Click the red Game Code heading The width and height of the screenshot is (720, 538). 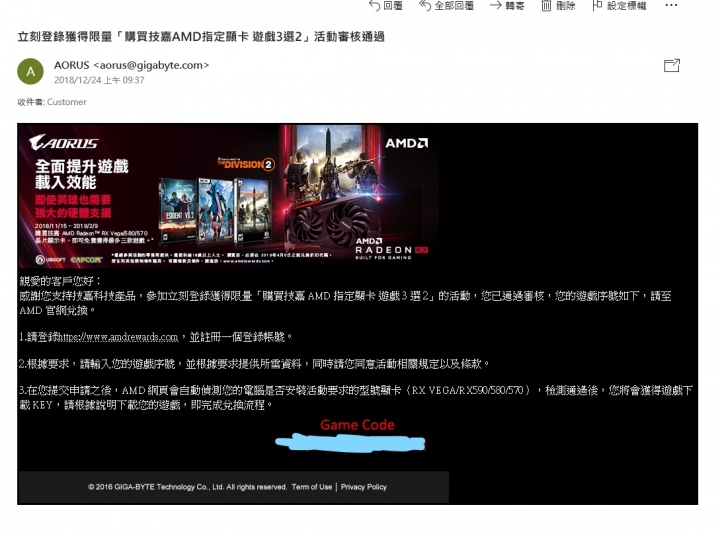click(x=357, y=425)
